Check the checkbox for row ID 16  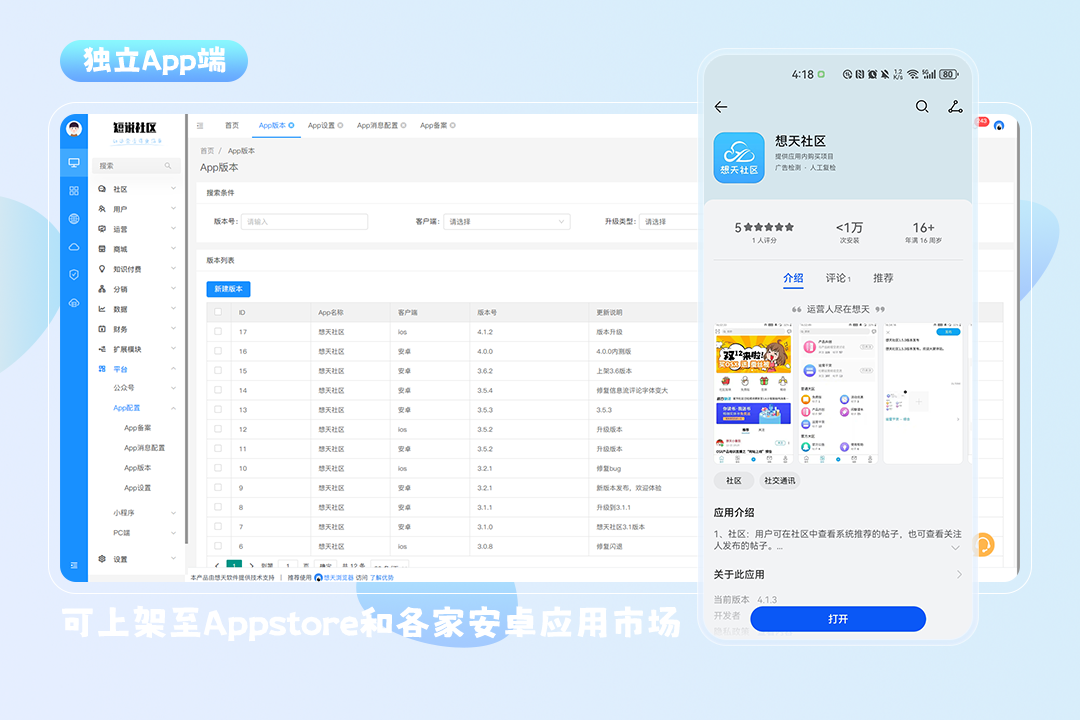click(218, 351)
